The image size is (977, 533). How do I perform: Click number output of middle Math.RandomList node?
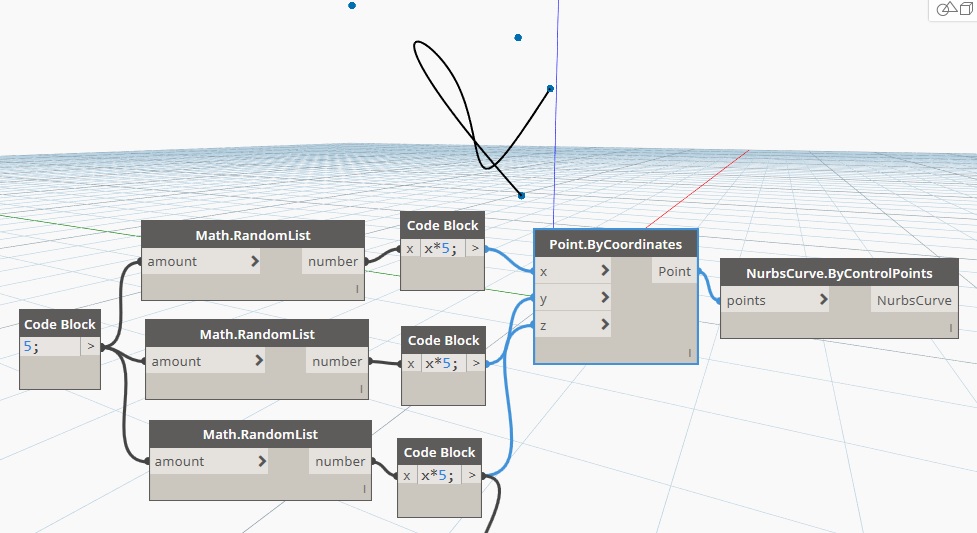coord(337,362)
